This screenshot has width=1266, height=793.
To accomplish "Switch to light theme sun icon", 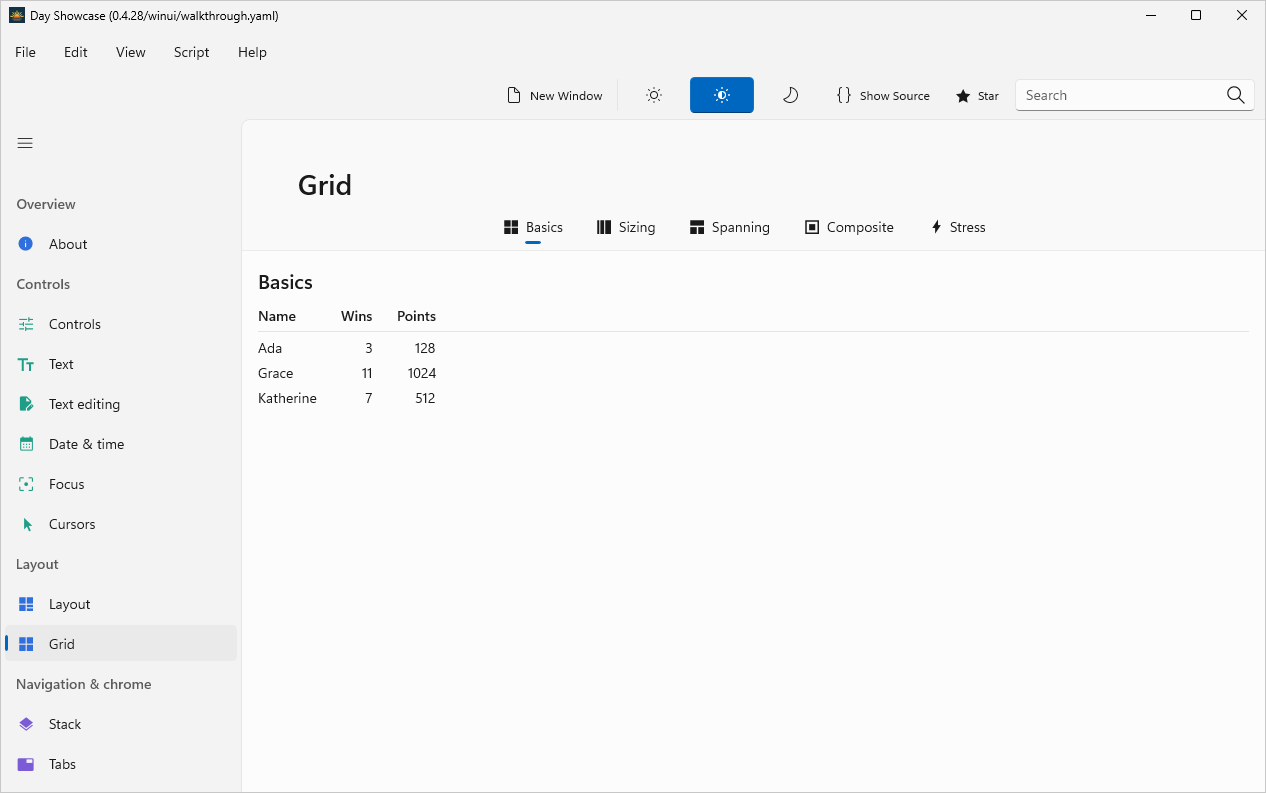I will pyautogui.click(x=654, y=95).
